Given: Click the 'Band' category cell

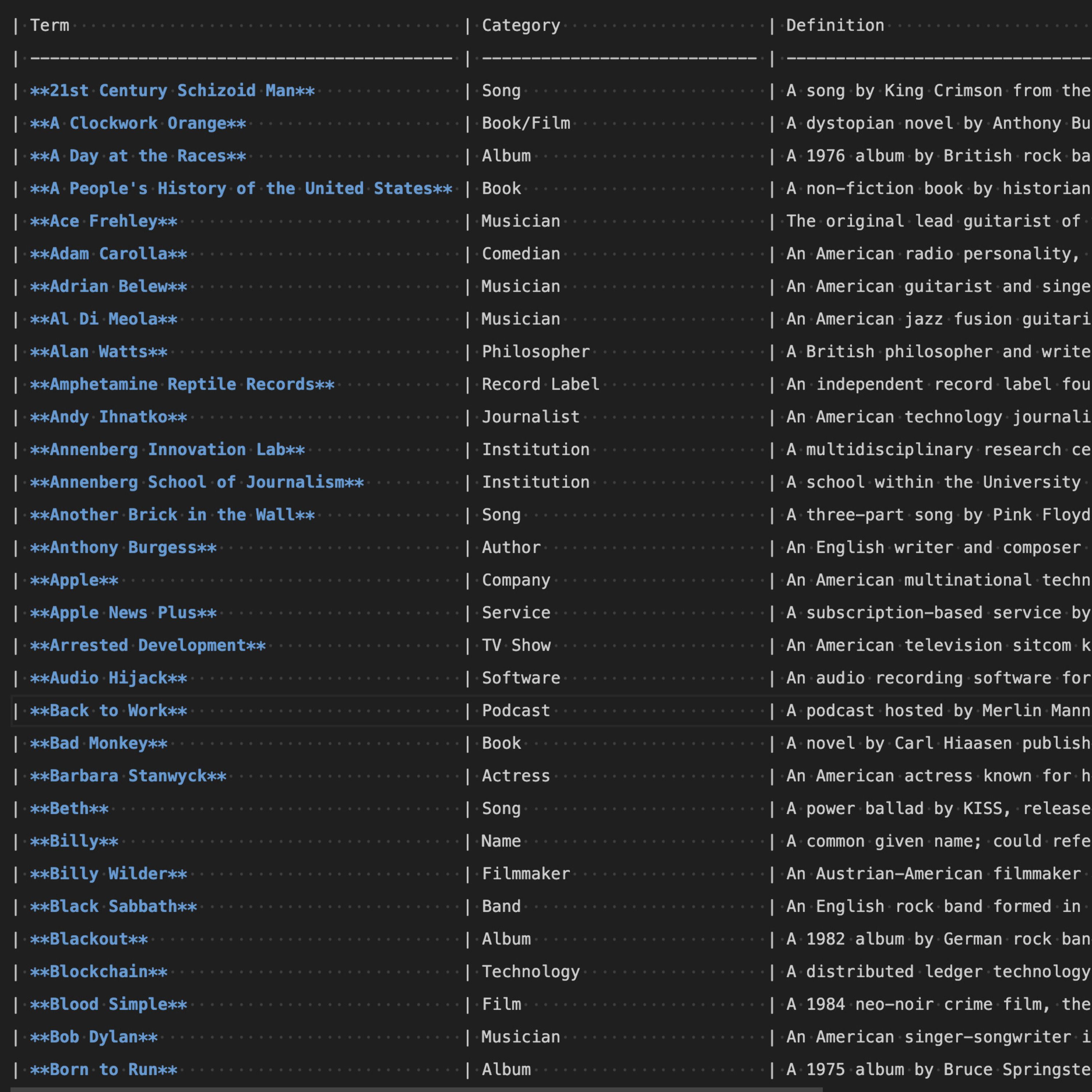Looking at the screenshot, I should click(501, 907).
